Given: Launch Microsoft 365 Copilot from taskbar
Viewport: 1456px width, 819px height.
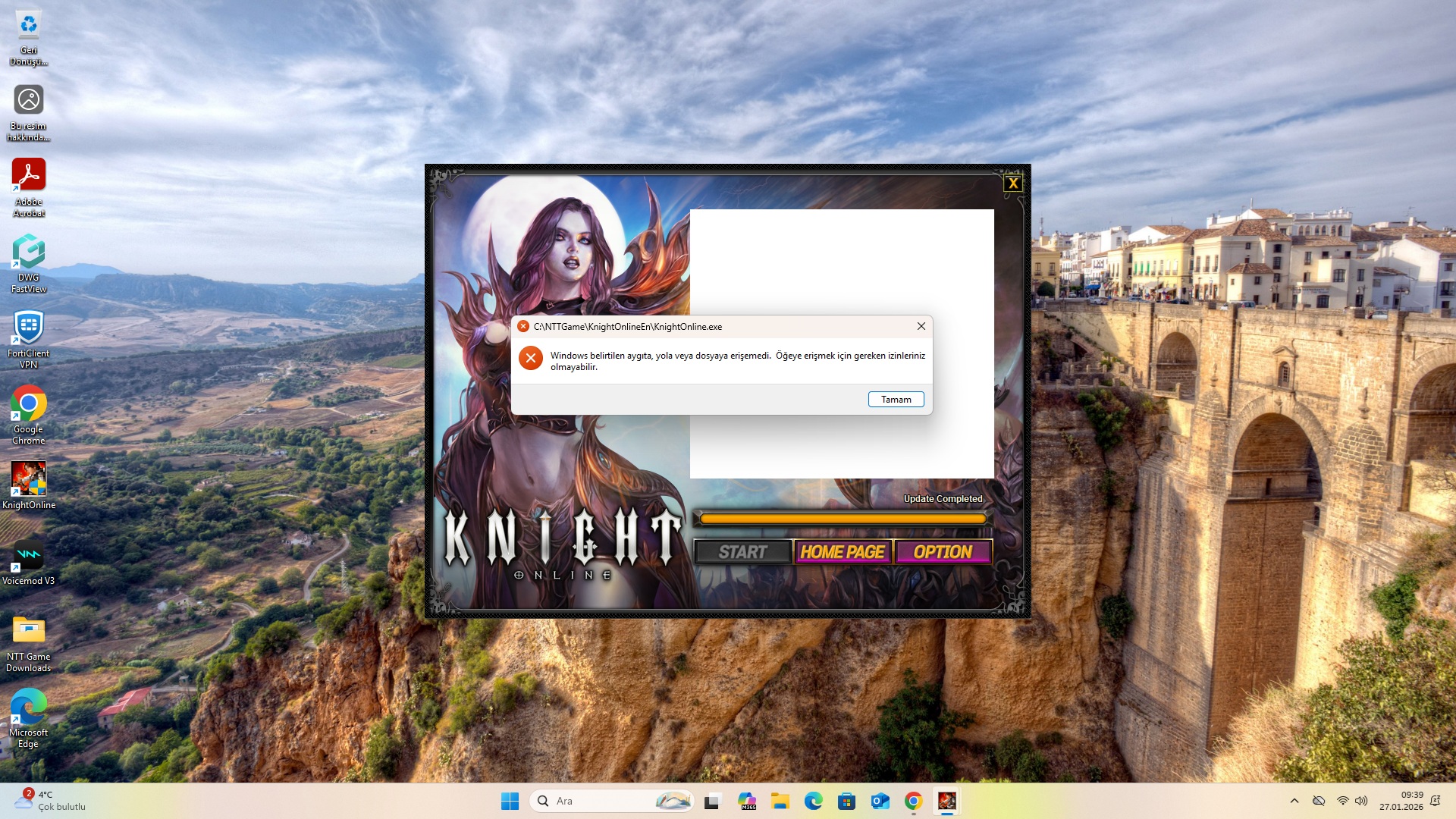Looking at the screenshot, I should click(x=747, y=801).
